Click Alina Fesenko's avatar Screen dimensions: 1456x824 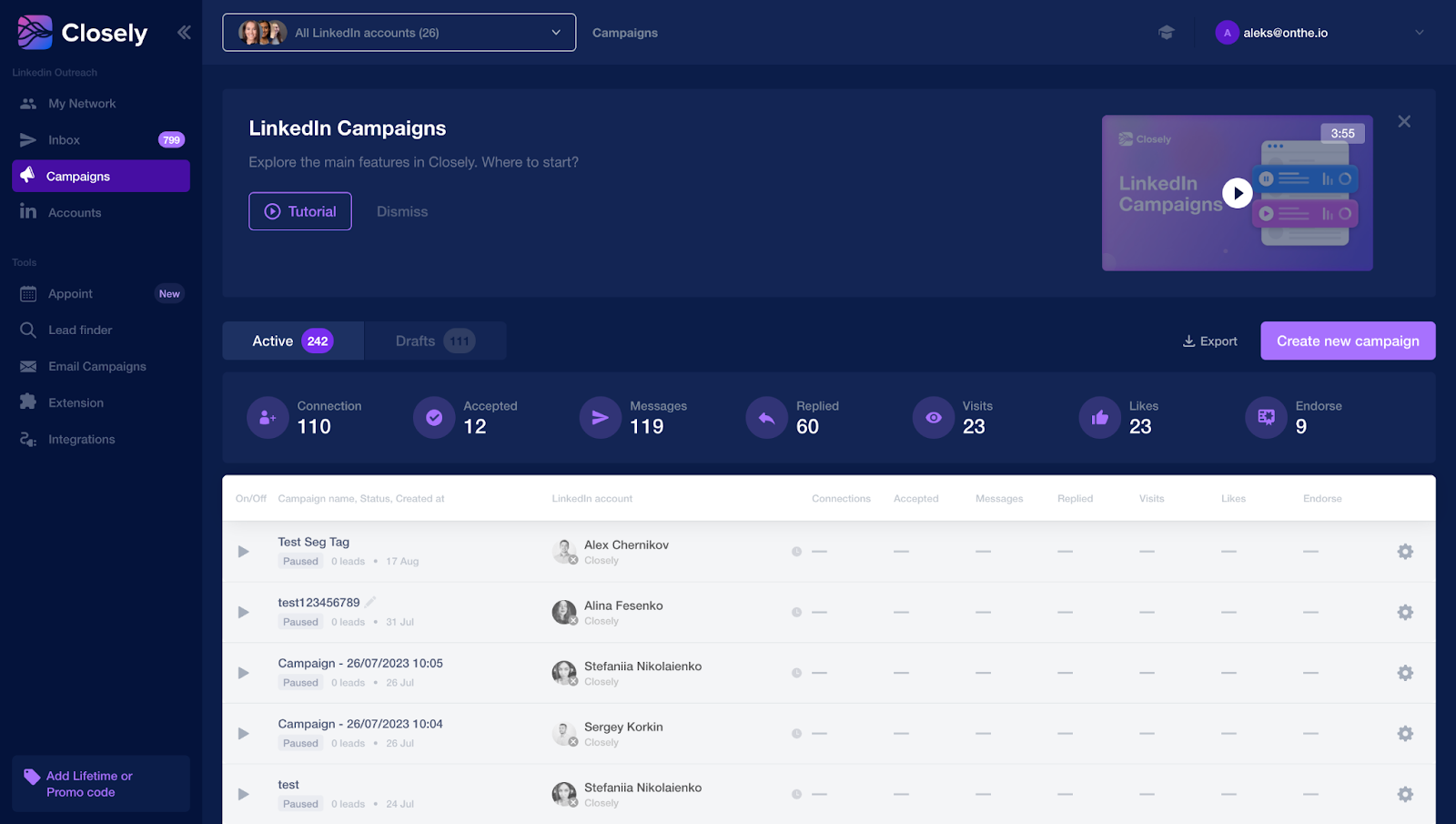pyautogui.click(x=564, y=613)
